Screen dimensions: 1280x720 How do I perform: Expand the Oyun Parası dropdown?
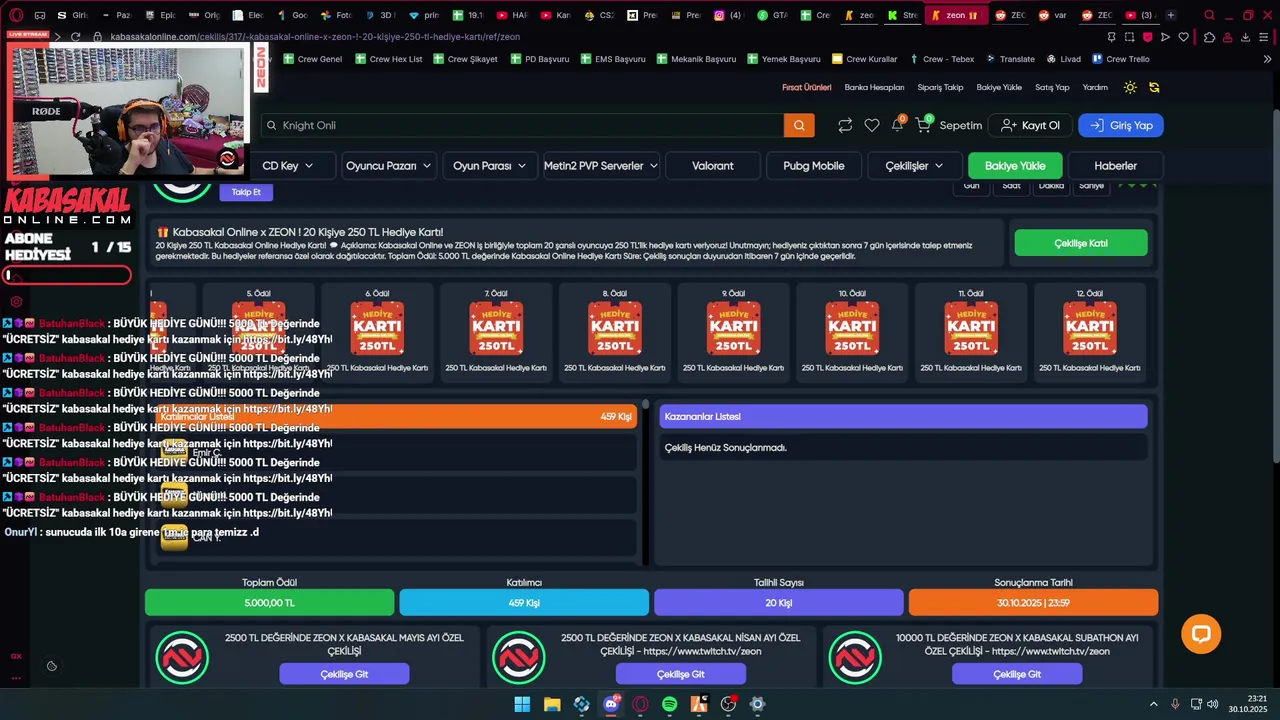click(490, 166)
